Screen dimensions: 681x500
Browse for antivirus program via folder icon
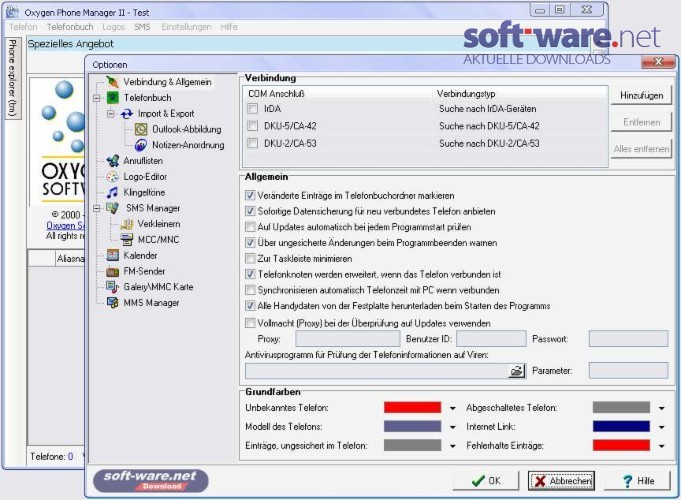pos(516,371)
